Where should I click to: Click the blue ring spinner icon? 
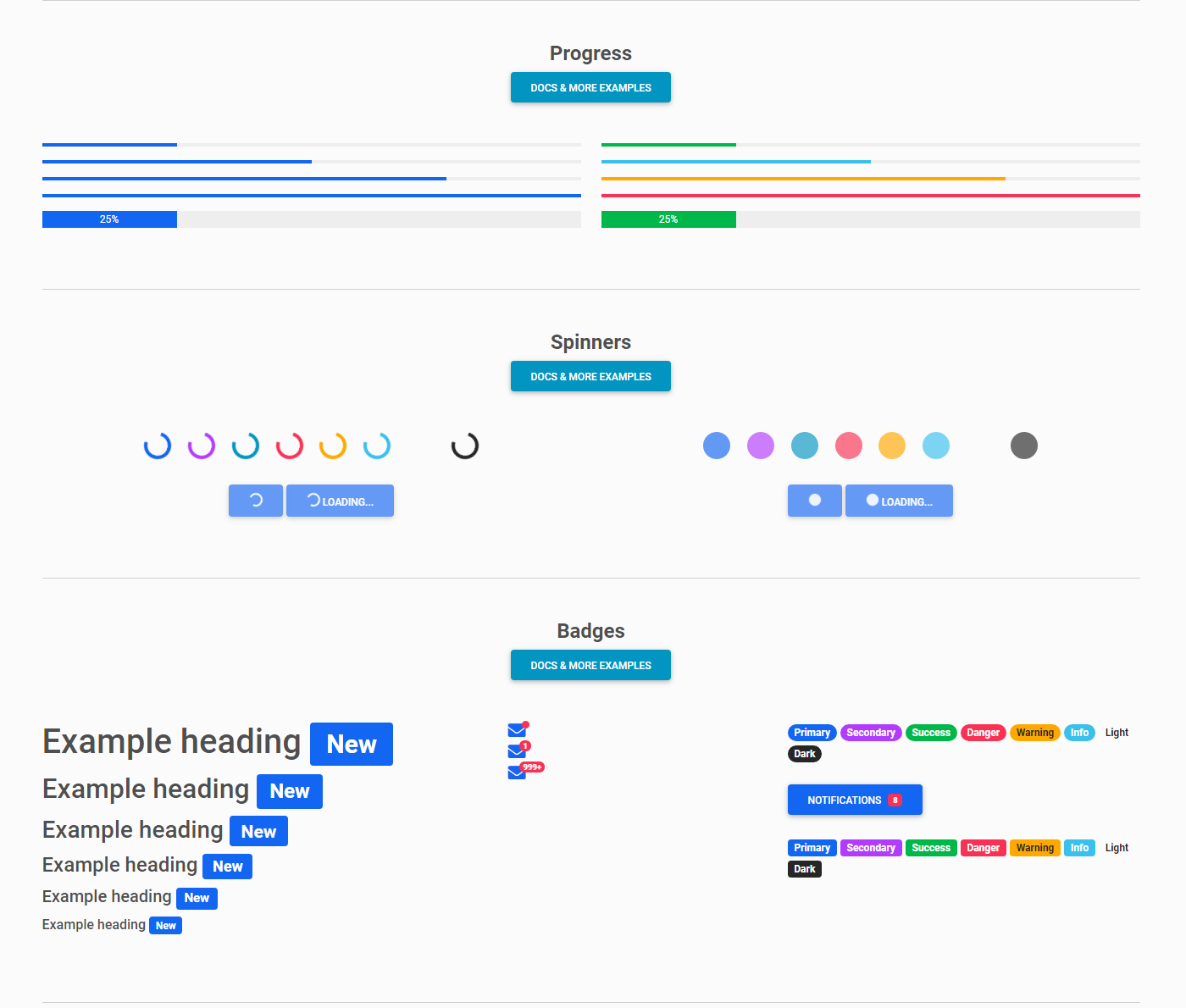click(158, 446)
